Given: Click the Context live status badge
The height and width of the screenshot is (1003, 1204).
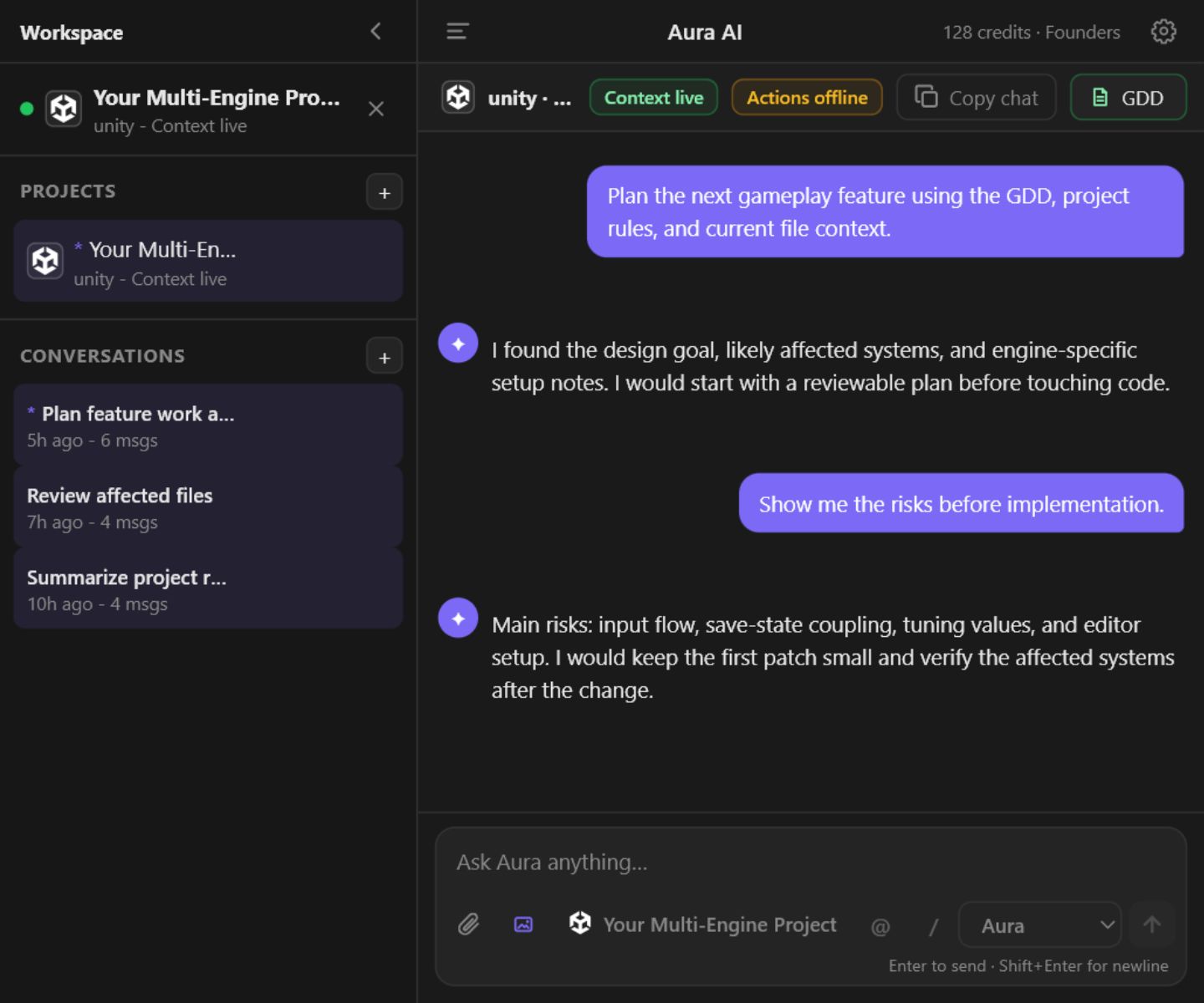Looking at the screenshot, I should click(654, 98).
